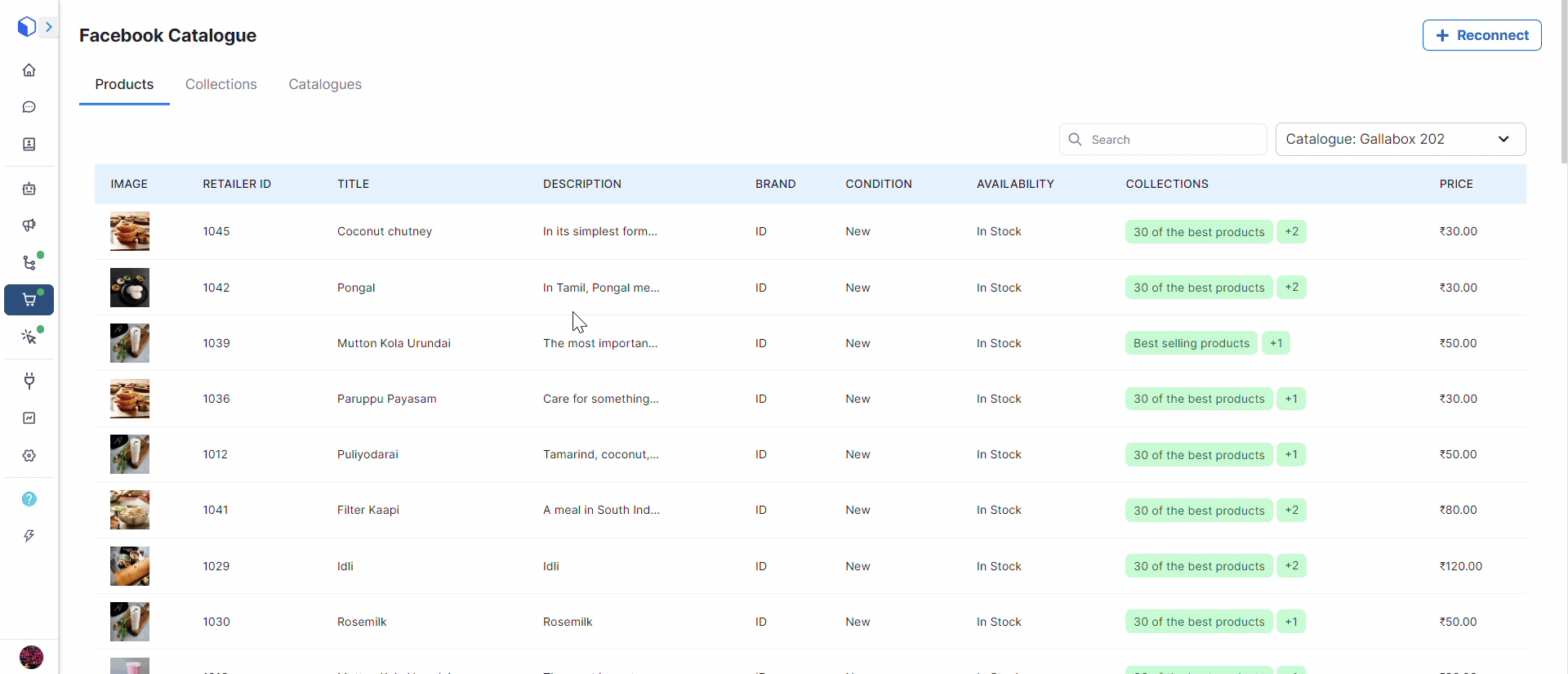
Task: Open the bot robot icon
Action: click(29, 189)
